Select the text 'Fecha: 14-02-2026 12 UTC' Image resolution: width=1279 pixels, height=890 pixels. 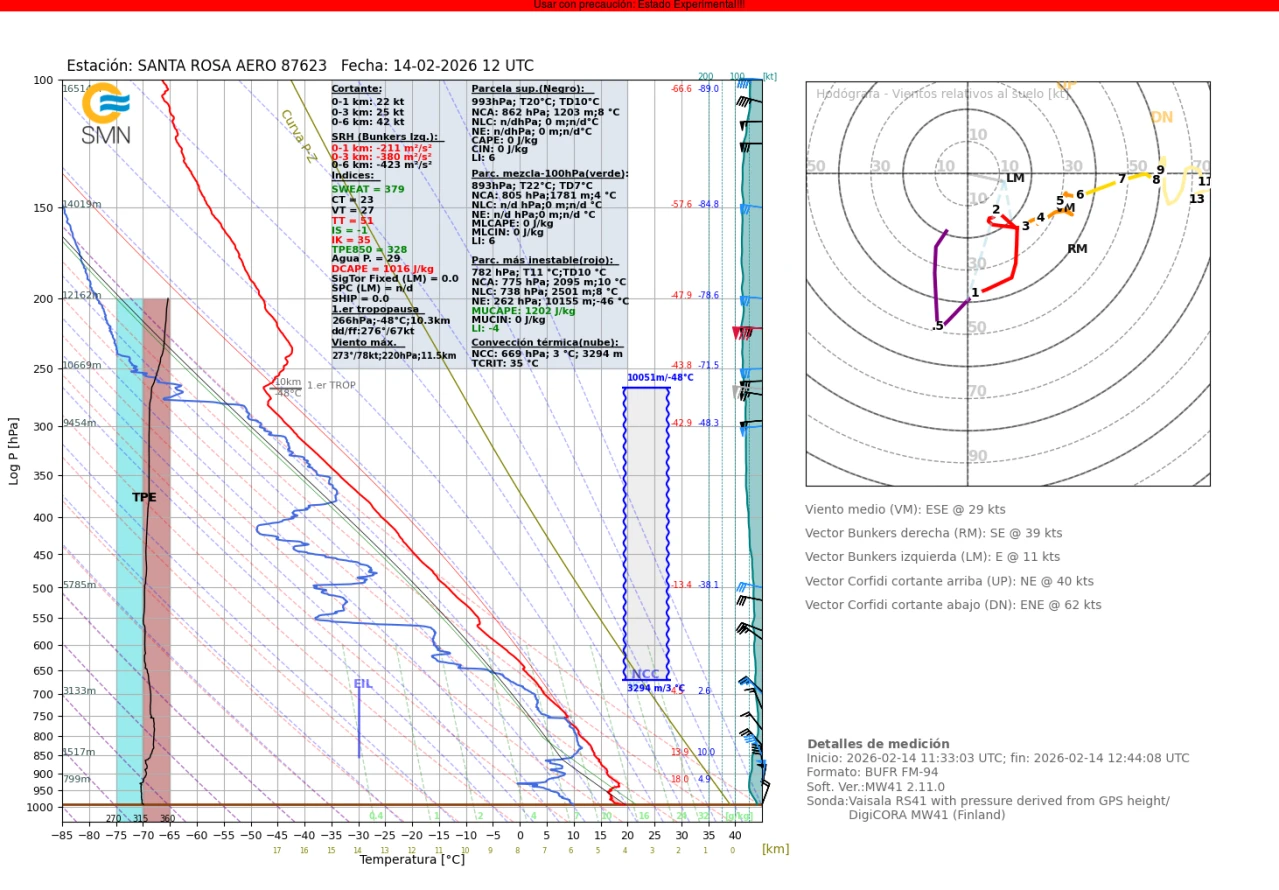[437, 66]
